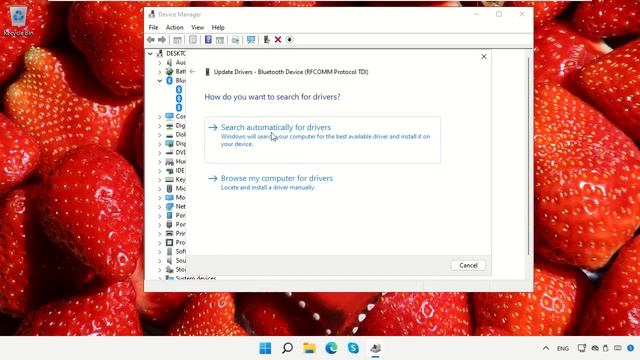The height and width of the screenshot is (360, 640).
Task: Open the Action menu
Action: (x=174, y=27)
